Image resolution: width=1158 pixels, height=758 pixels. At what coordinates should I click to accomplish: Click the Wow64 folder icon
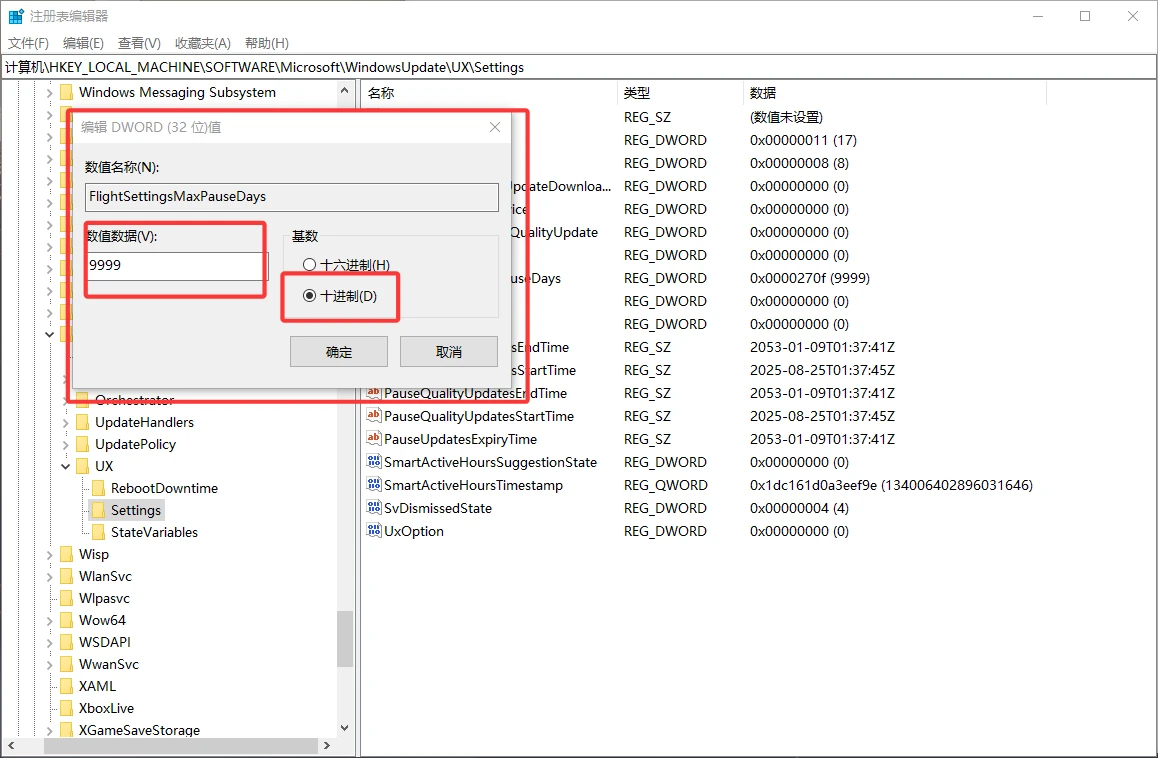[66, 621]
